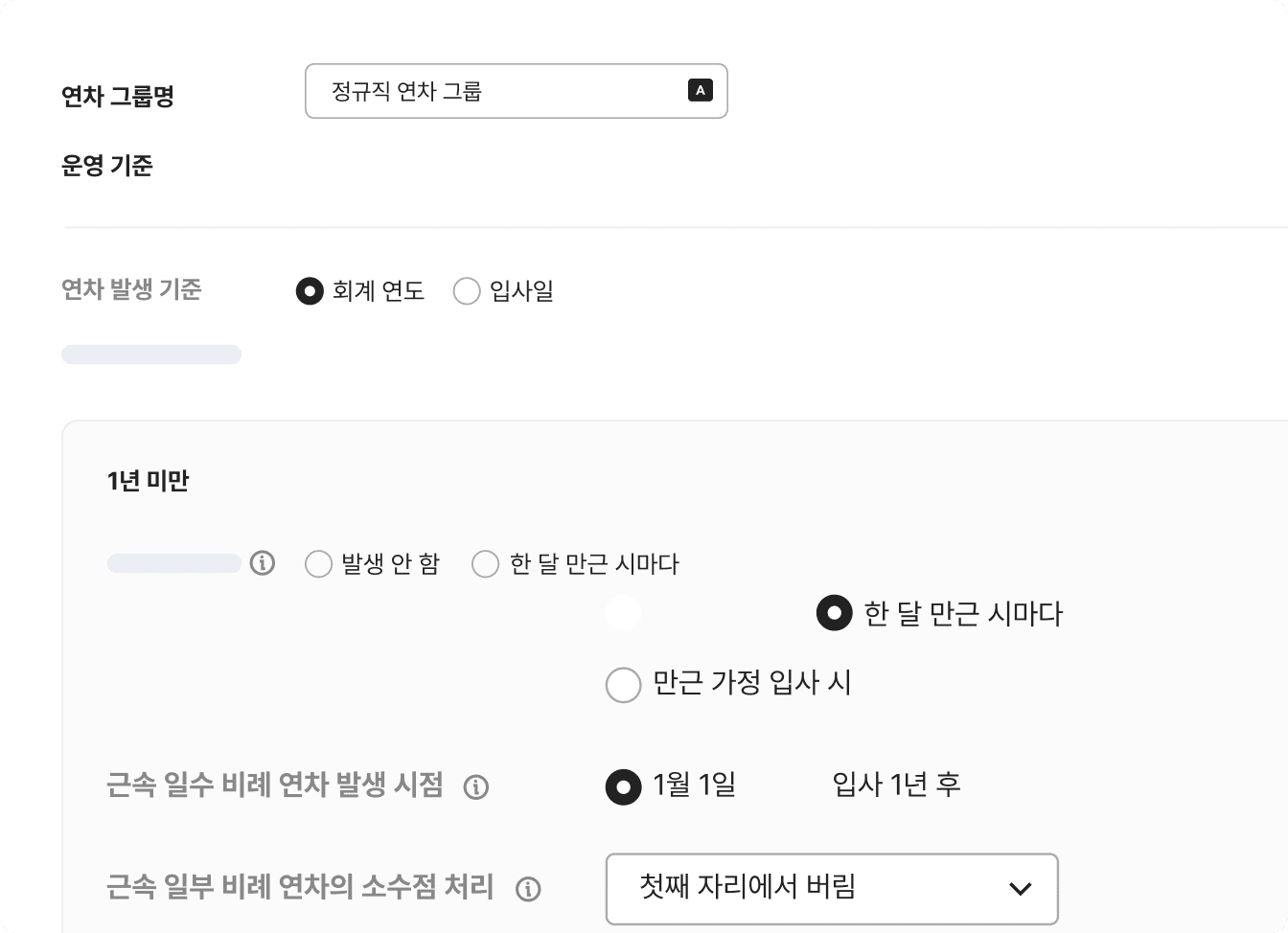1288x933 pixels.
Task: Click info icon next to 근속 일수 비례 연차 발생 시점
Action: pos(476,787)
